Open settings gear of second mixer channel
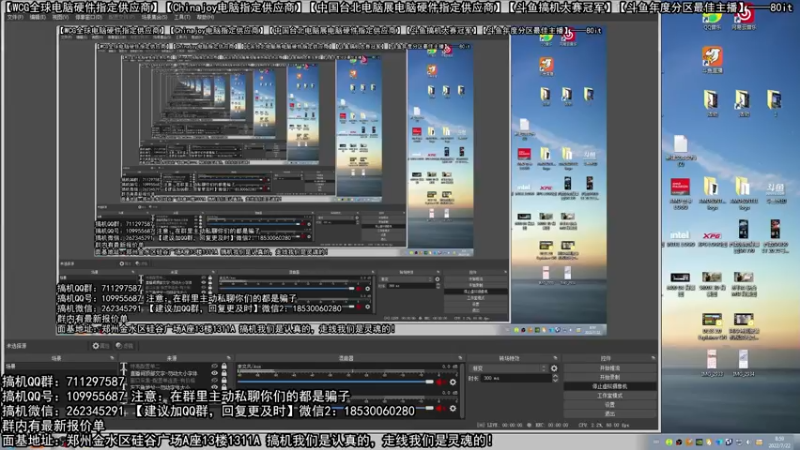The width and height of the screenshot is (800, 450). pyautogui.click(x=453, y=409)
